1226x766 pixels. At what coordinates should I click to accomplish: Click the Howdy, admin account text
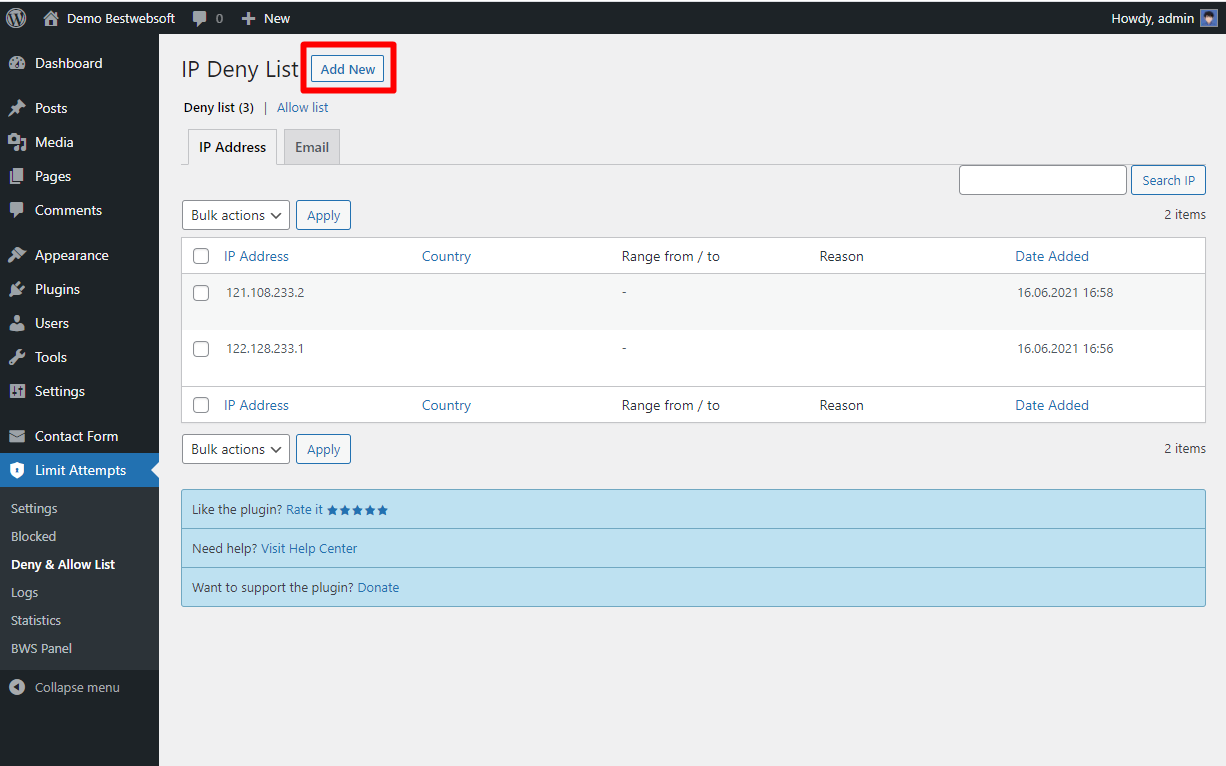[x=1152, y=18]
